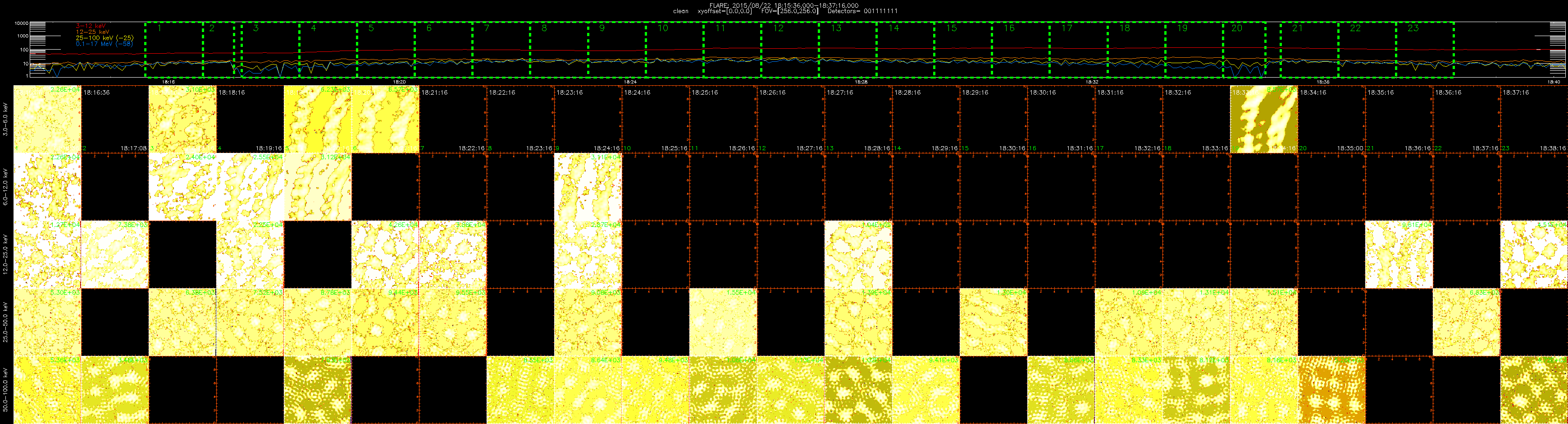1568x424 pixels.
Task: Click the '18:35:00' end time in panel 20
Action: [x=1350, y=148]
